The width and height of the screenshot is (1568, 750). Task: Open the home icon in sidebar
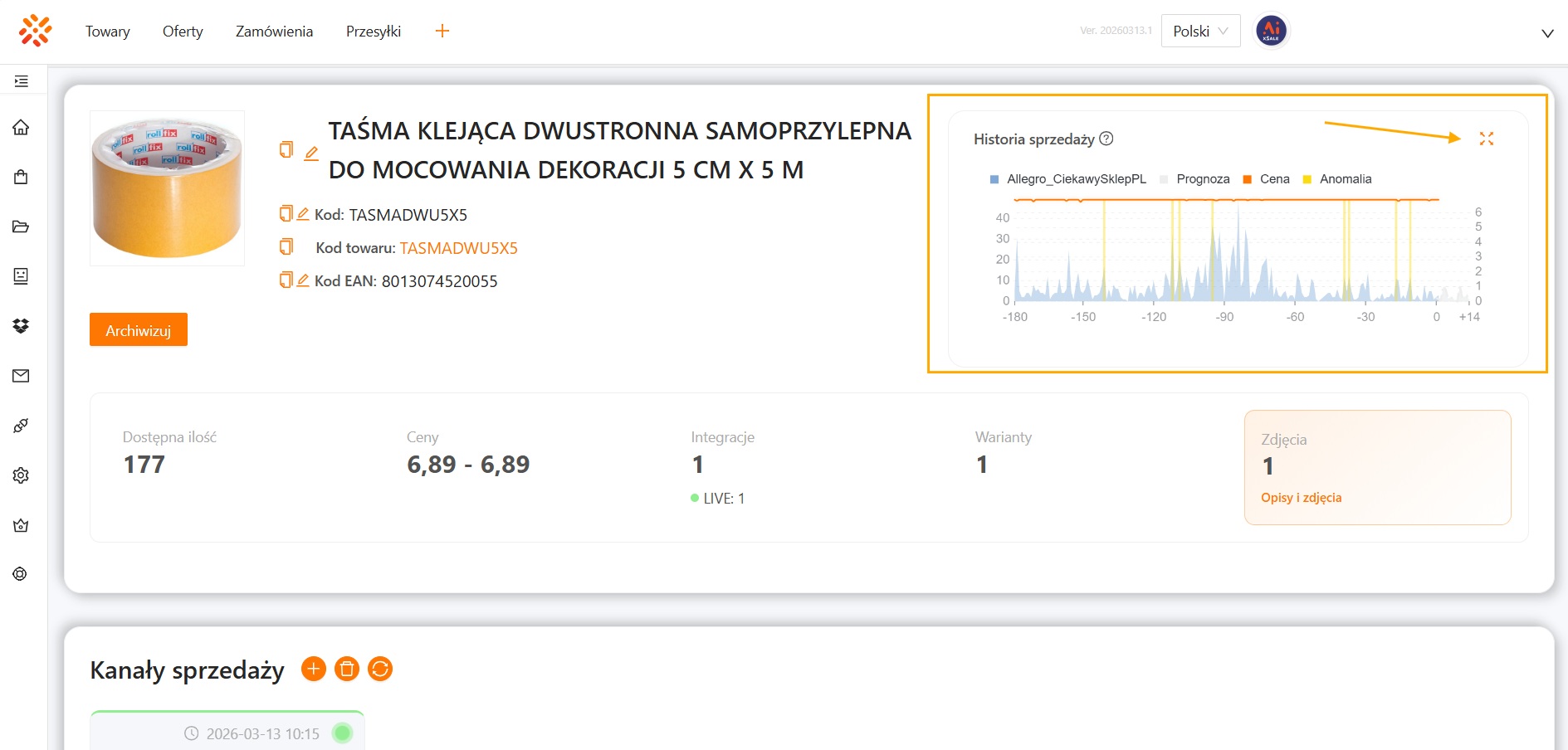click(21, 127)
